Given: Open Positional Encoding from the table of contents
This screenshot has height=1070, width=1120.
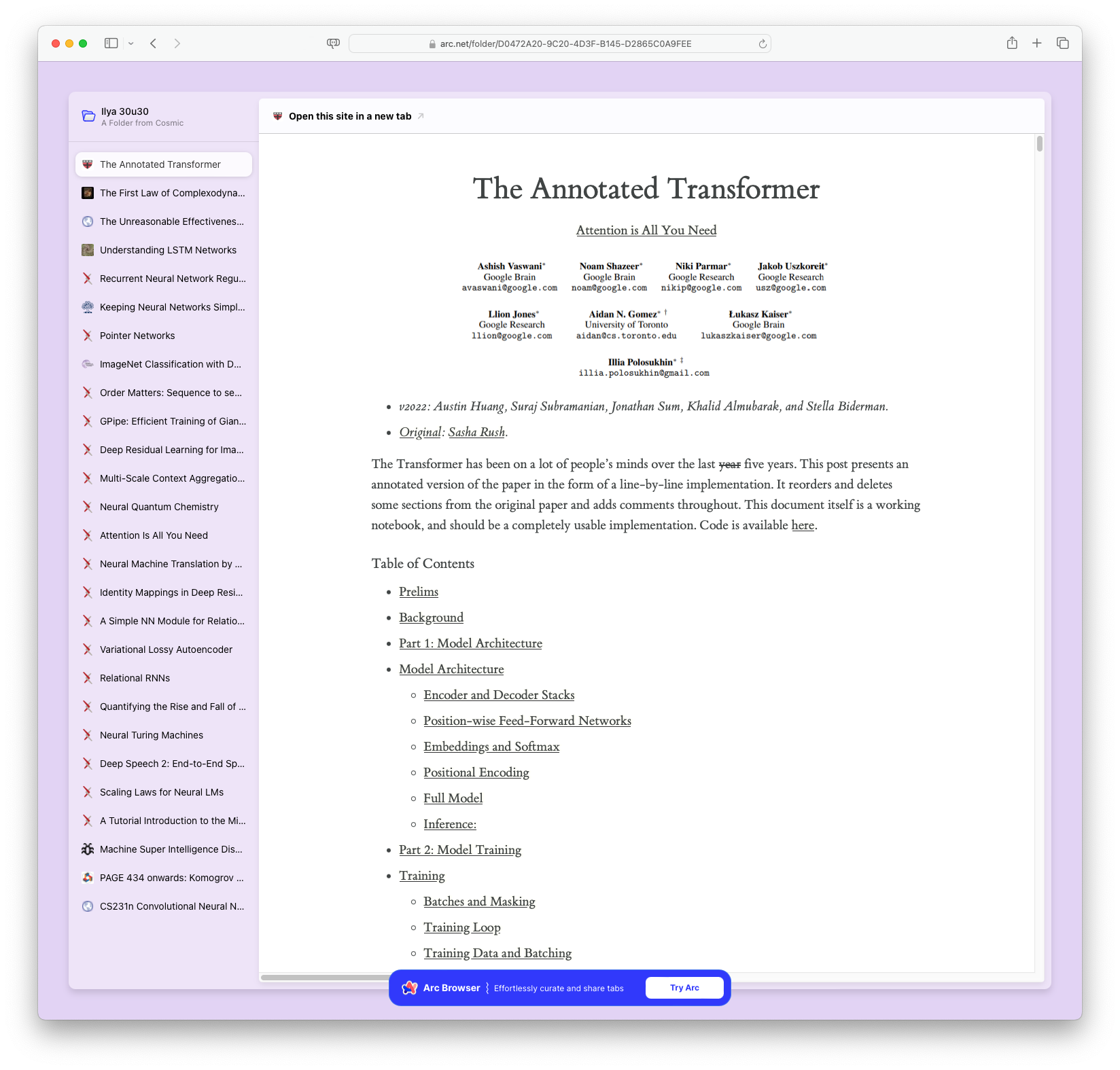Looking at the screenshot, I should coord(476,772).
